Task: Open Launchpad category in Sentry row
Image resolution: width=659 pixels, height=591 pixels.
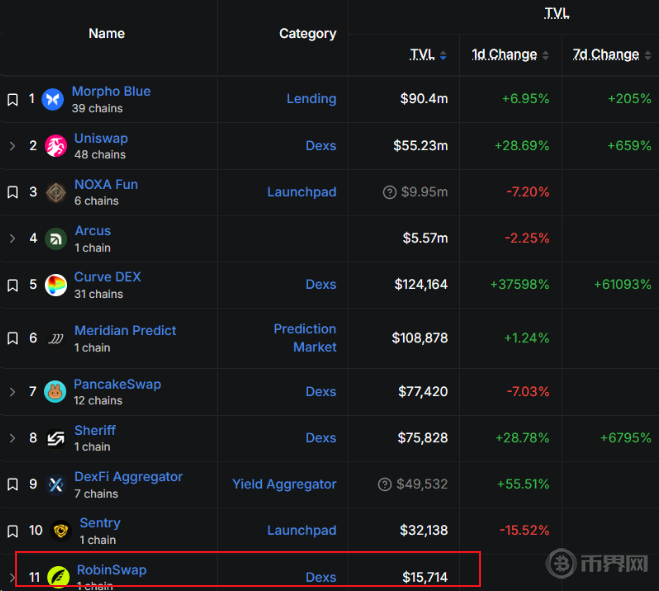Action: pos(302,530)
